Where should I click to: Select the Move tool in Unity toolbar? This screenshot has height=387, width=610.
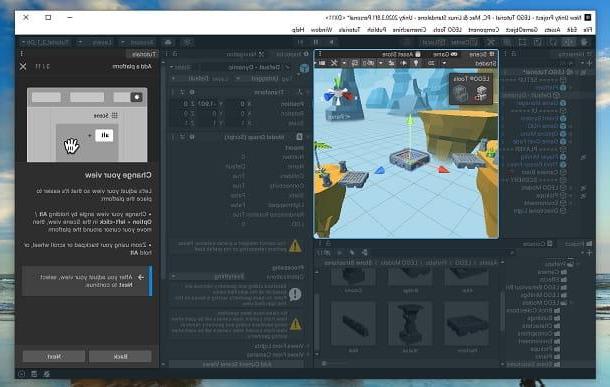coord(568,42)
